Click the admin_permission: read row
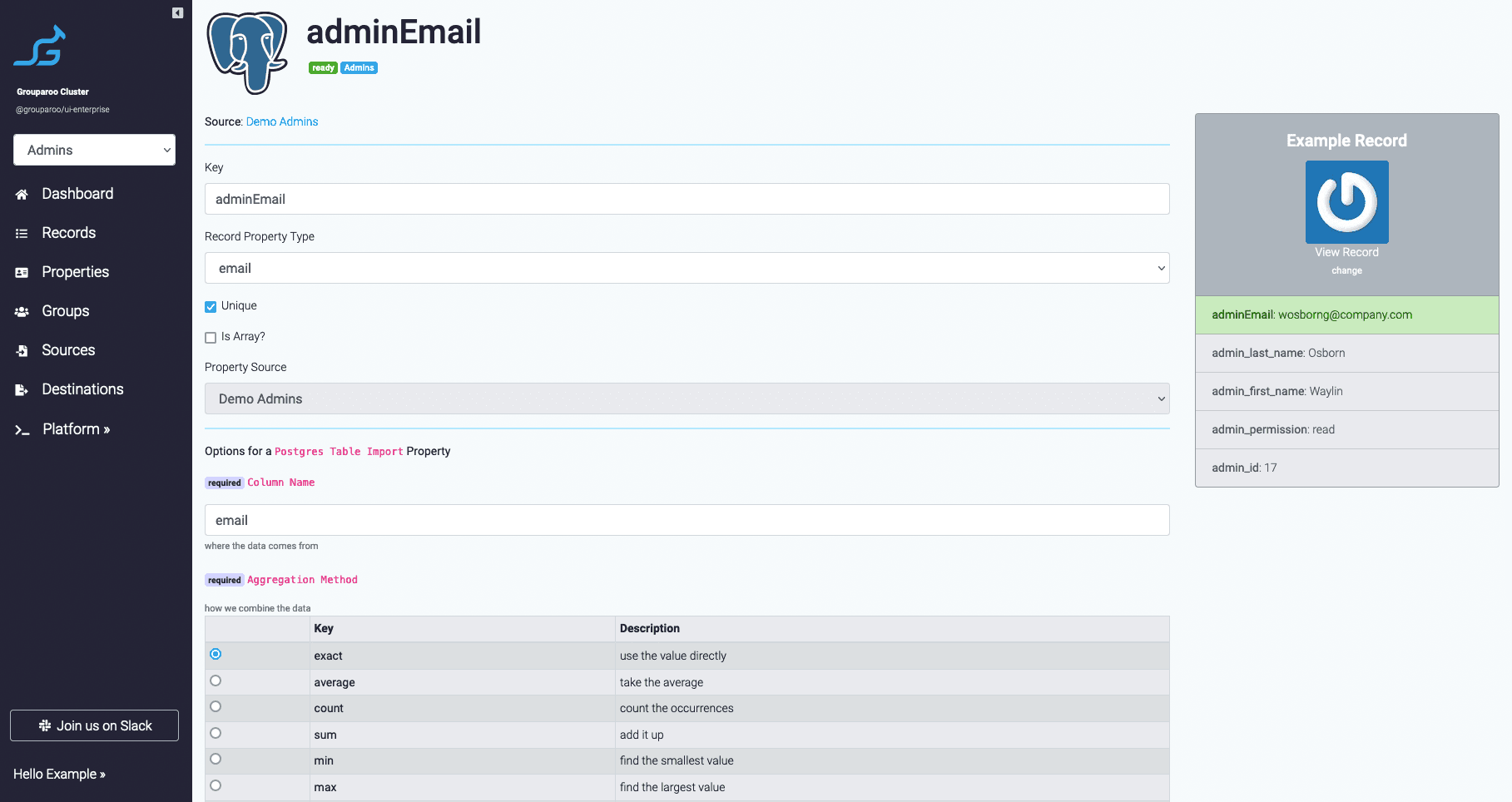The height and width of the screenshot is (802, 1512). coord(1346,429)
